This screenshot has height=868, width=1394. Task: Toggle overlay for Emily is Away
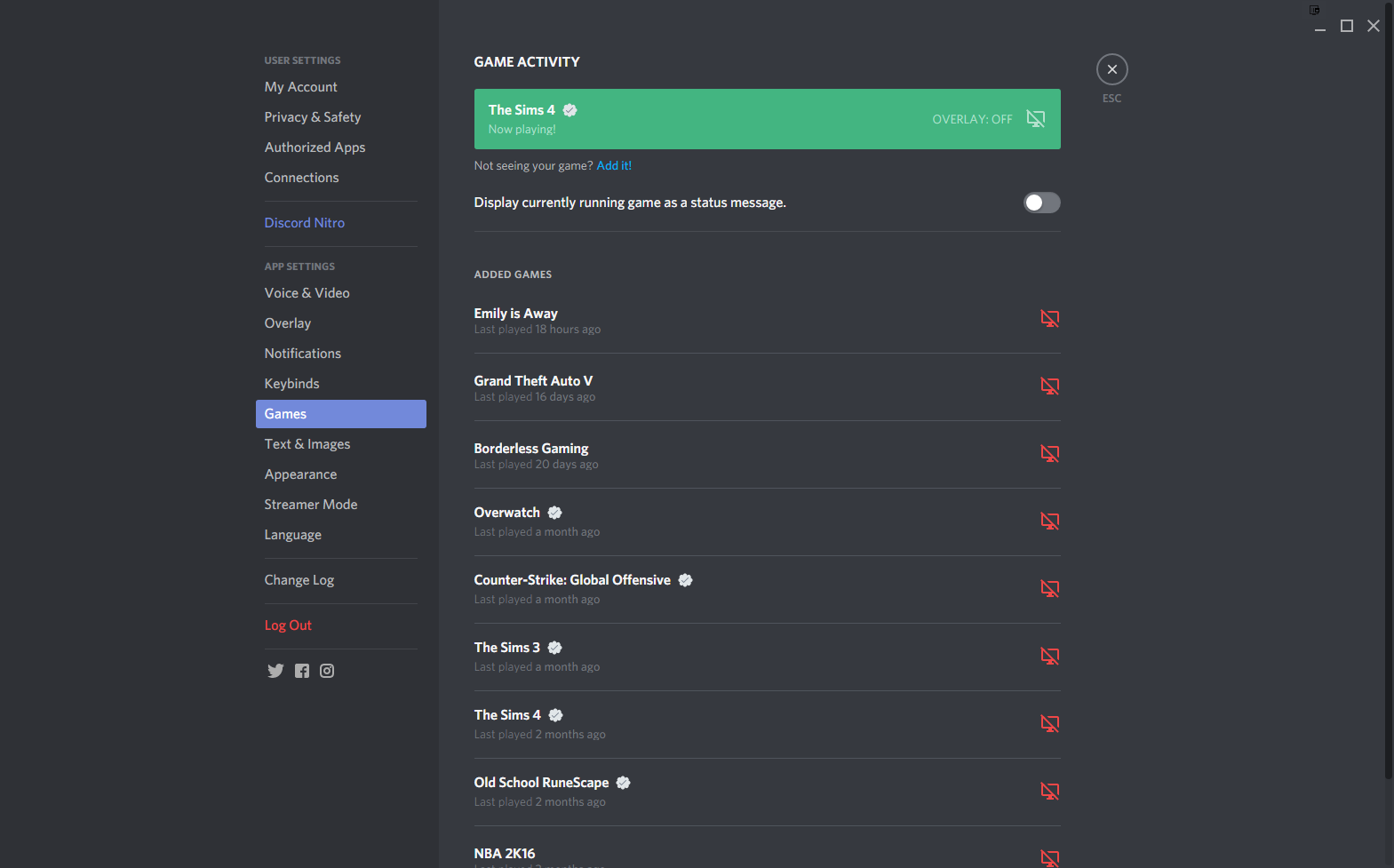tap(1049, 318)
